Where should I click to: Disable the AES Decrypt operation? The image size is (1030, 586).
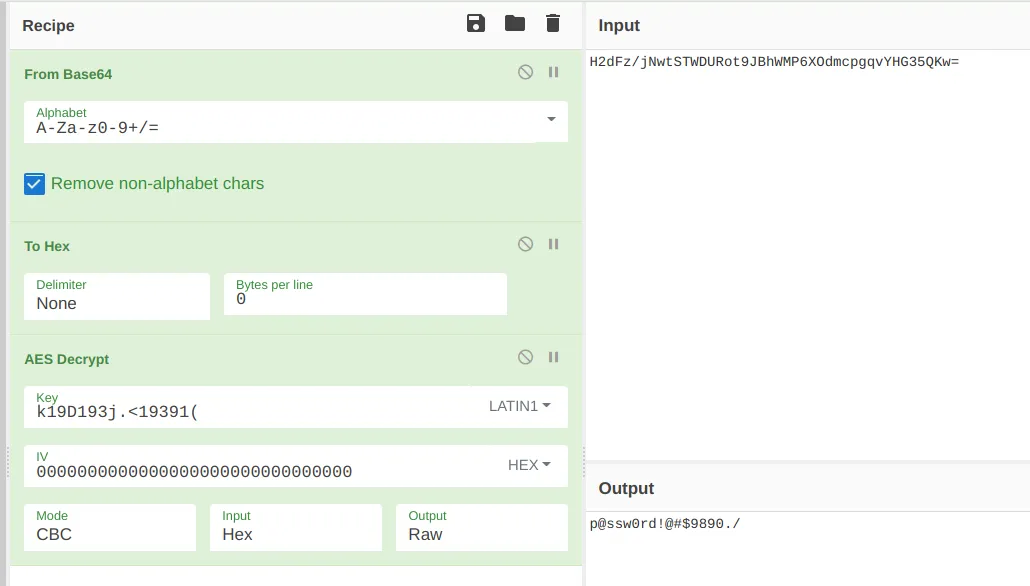[x=526, y=357]
